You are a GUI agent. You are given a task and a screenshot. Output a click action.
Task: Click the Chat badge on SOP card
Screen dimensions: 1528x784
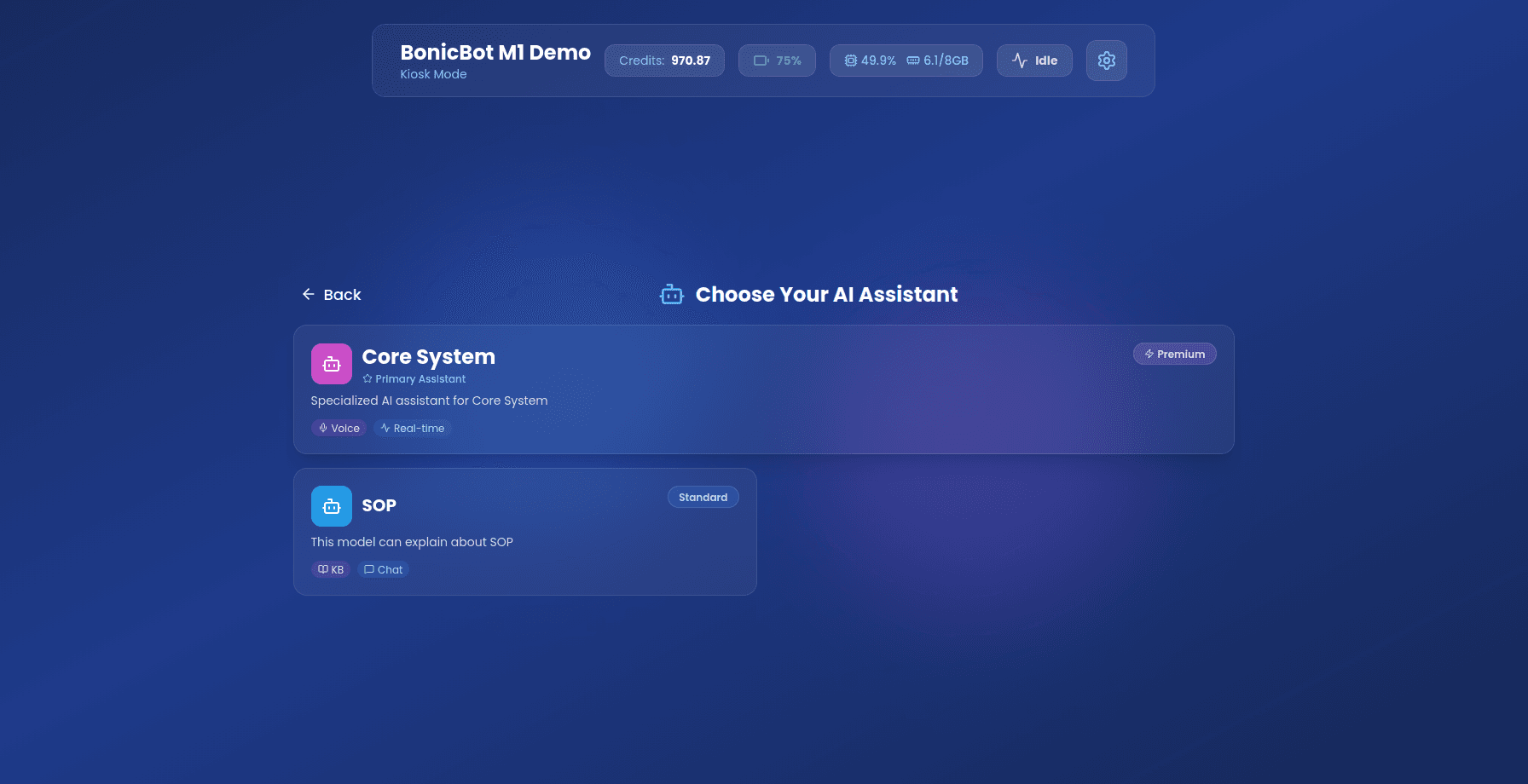(384, 569)
